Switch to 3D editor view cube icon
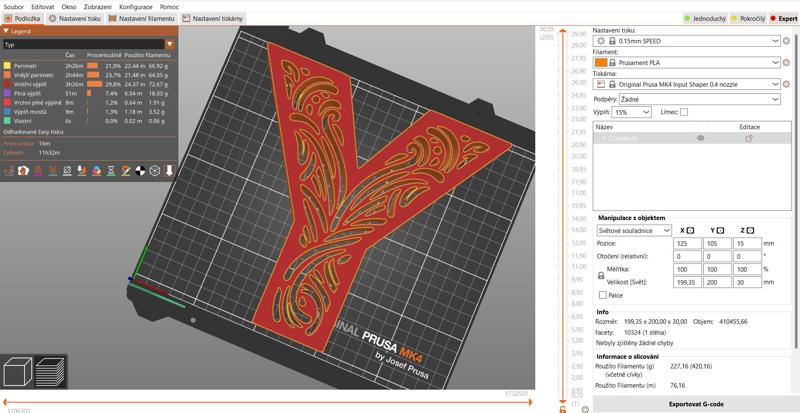 click(x=18, y=371)
